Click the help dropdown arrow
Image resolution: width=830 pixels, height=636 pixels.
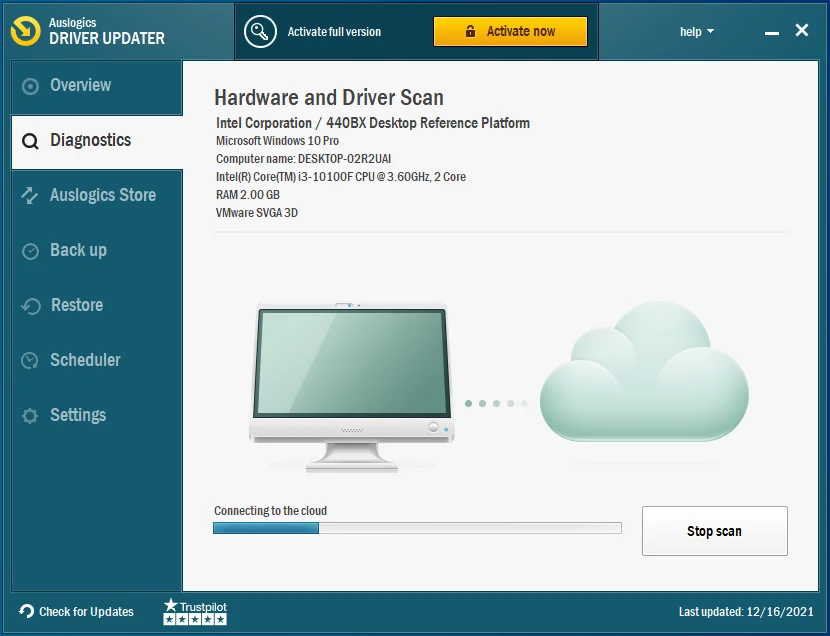click(x=710, y=32)
